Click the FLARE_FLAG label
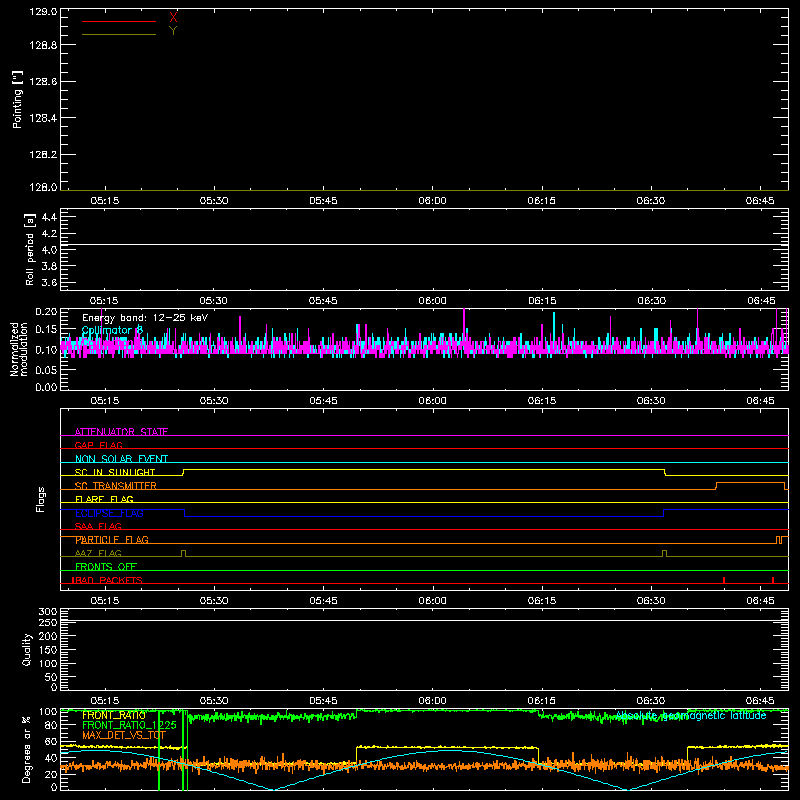Screen dimensions: 800x800 point(104,499)
